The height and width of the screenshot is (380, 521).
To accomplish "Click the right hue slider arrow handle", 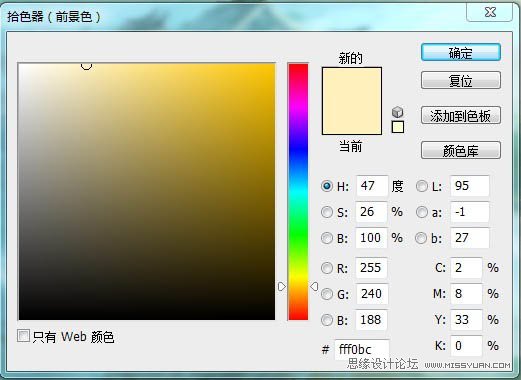I will click(314, 286).
